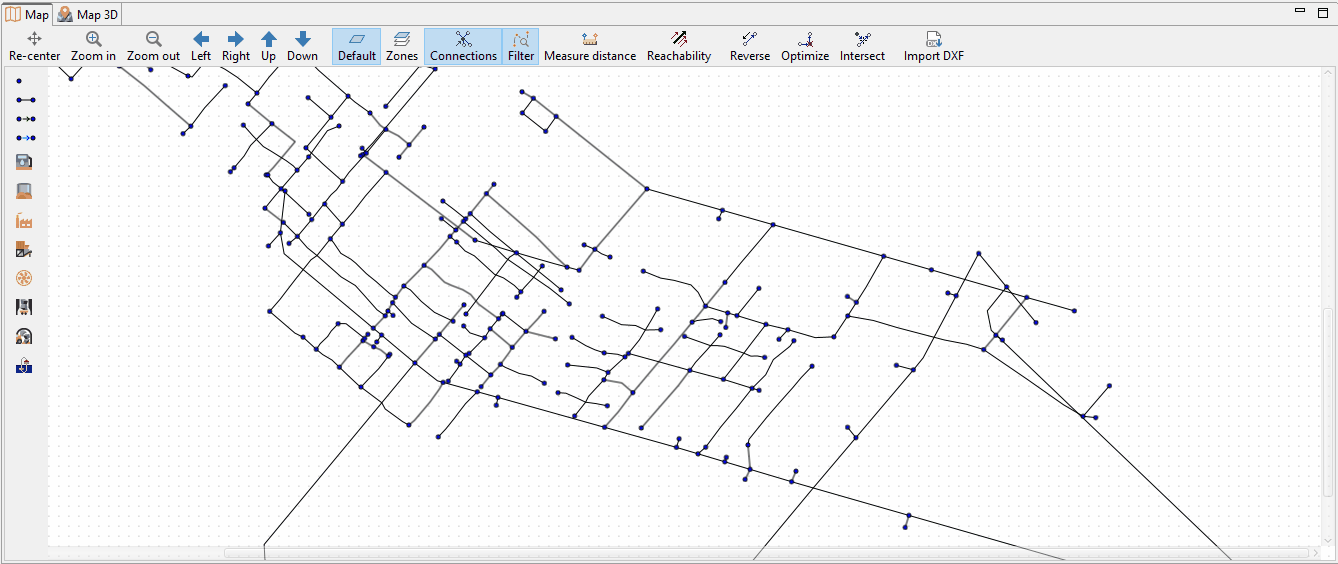Image resolution: width=1338 pixels, height=564 pixels.
Task: Toggle the Zones view
Action: click(402, 47)
